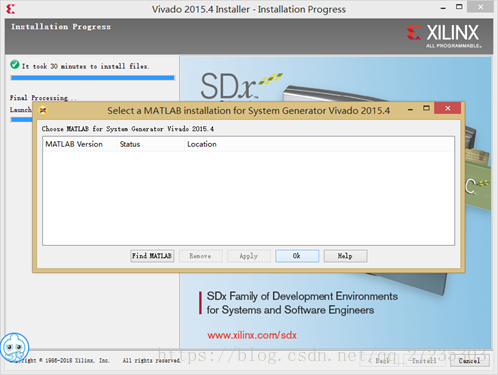The image size is (498, 375).
Task: Click the Apply button in the MATLAB dialog
Action: (249, 256)
